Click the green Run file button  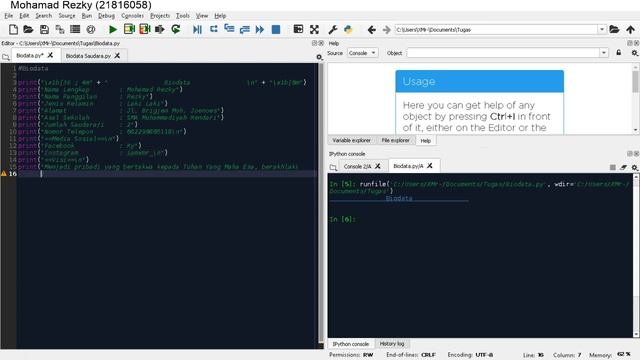pyautogui.click(x=113, y=29)
